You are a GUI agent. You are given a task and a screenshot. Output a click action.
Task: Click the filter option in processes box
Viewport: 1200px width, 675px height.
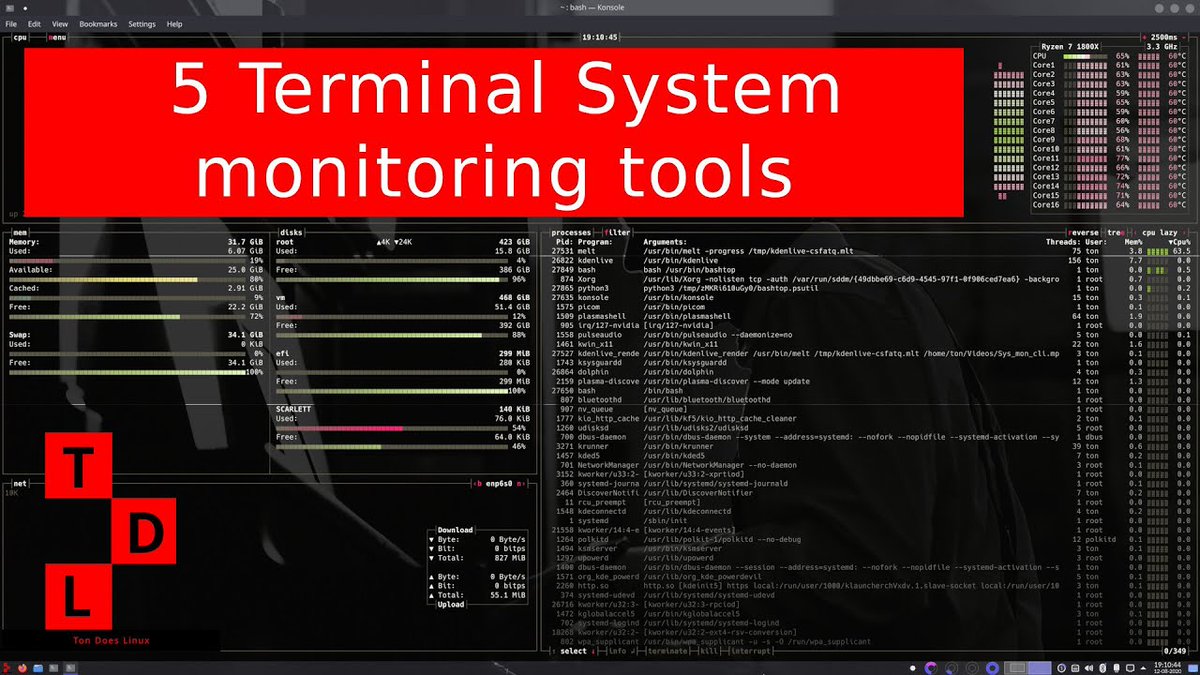coord(617,232)
